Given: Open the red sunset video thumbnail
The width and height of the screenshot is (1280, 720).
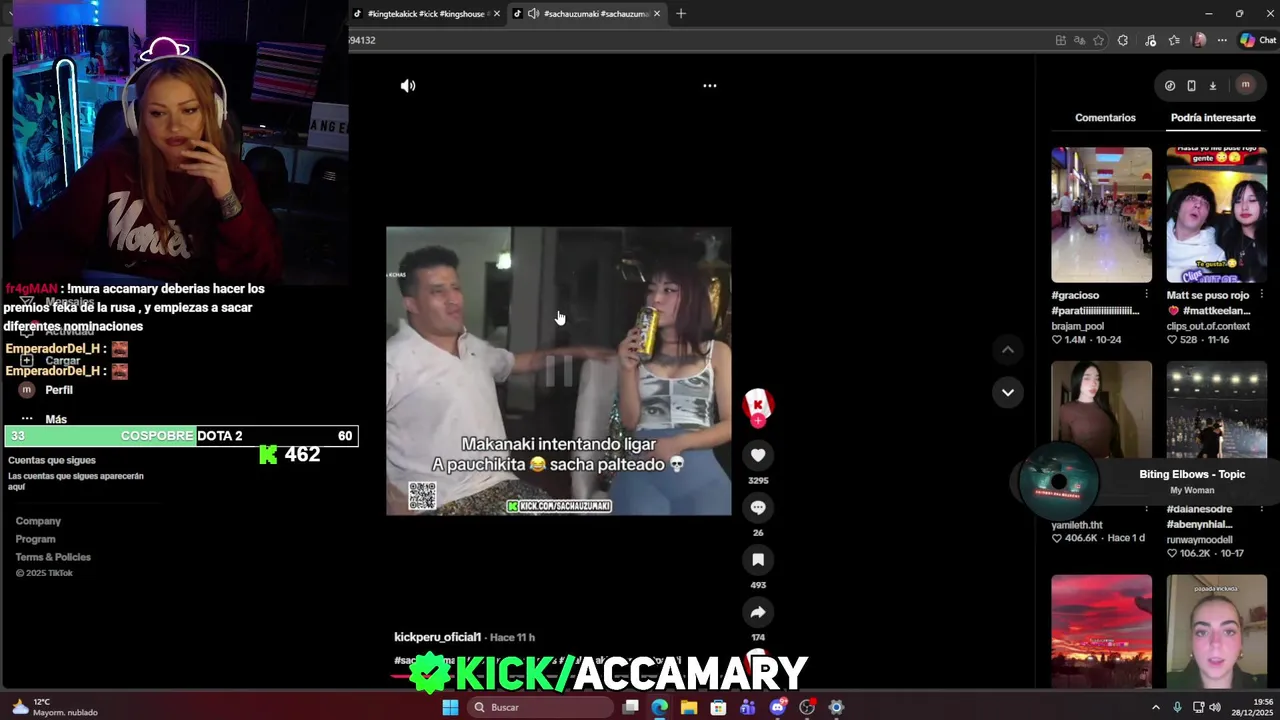Looking at the screenshot, I should pos(1101,630).
